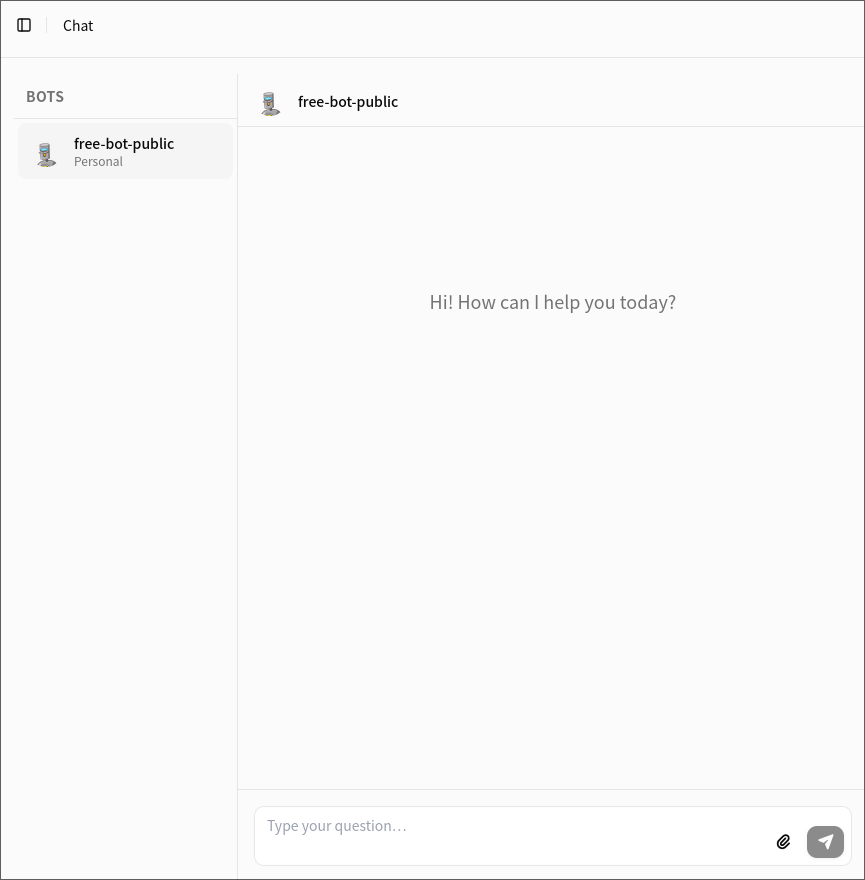Click the separator line beside the sidebar toggle

point(46,25)
